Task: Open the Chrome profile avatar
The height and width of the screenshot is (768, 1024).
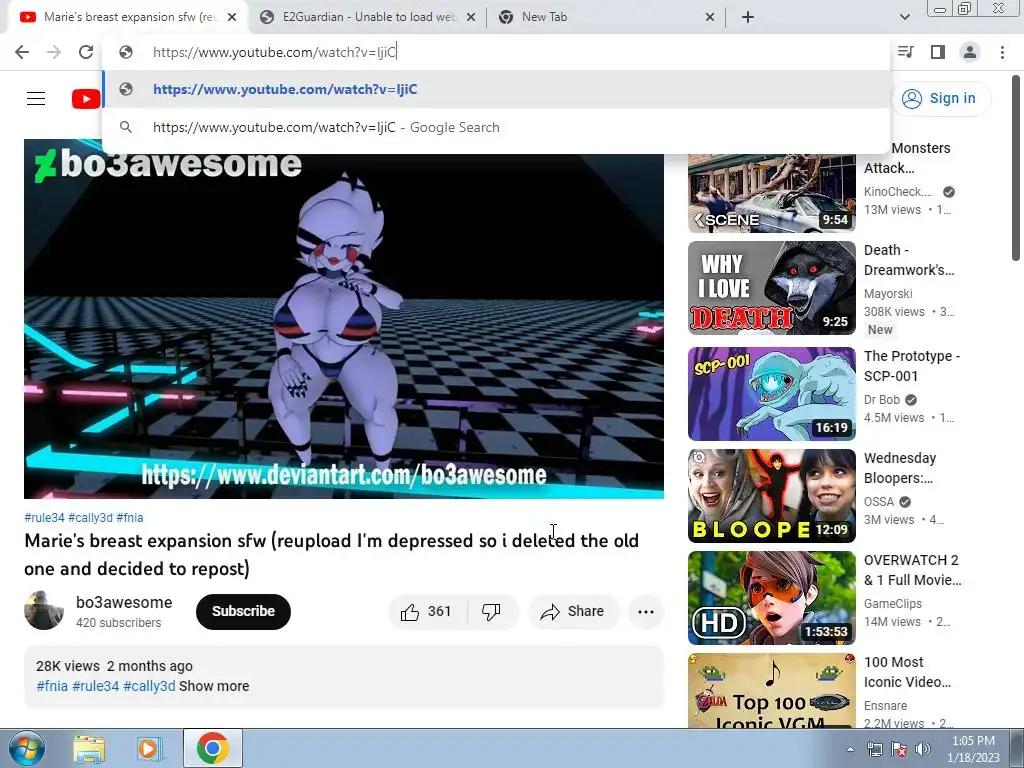Action: (x=970, y=52)
